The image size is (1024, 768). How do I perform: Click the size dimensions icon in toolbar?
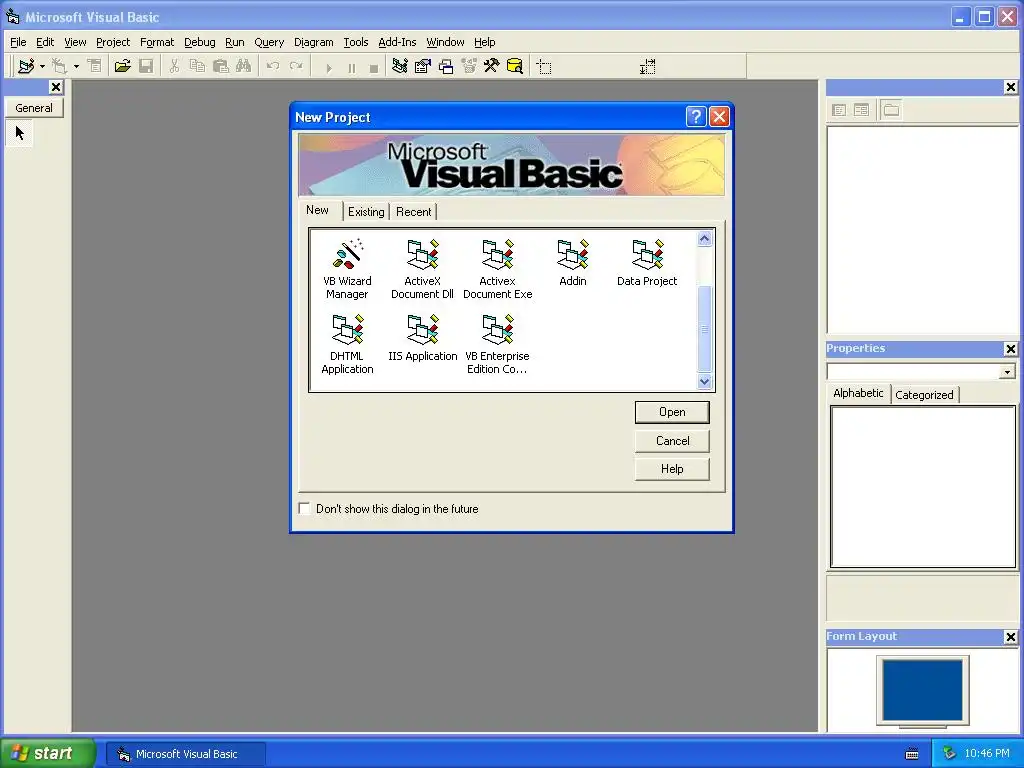tap(647, 67)
